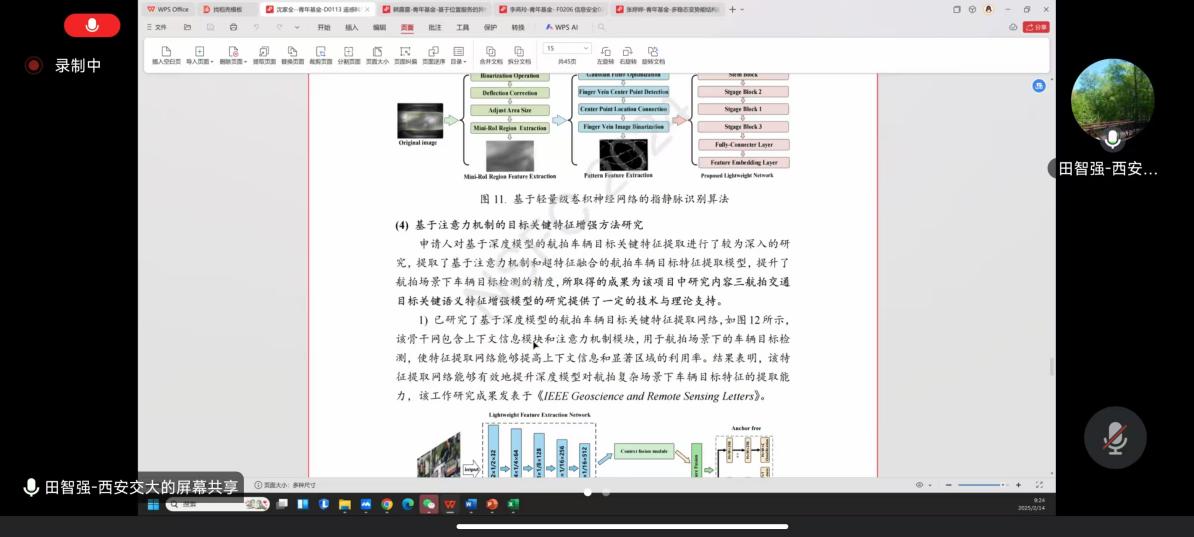
Task: Click the 提取页面 (extract pages) icon
Action: (x=264, y=54)
